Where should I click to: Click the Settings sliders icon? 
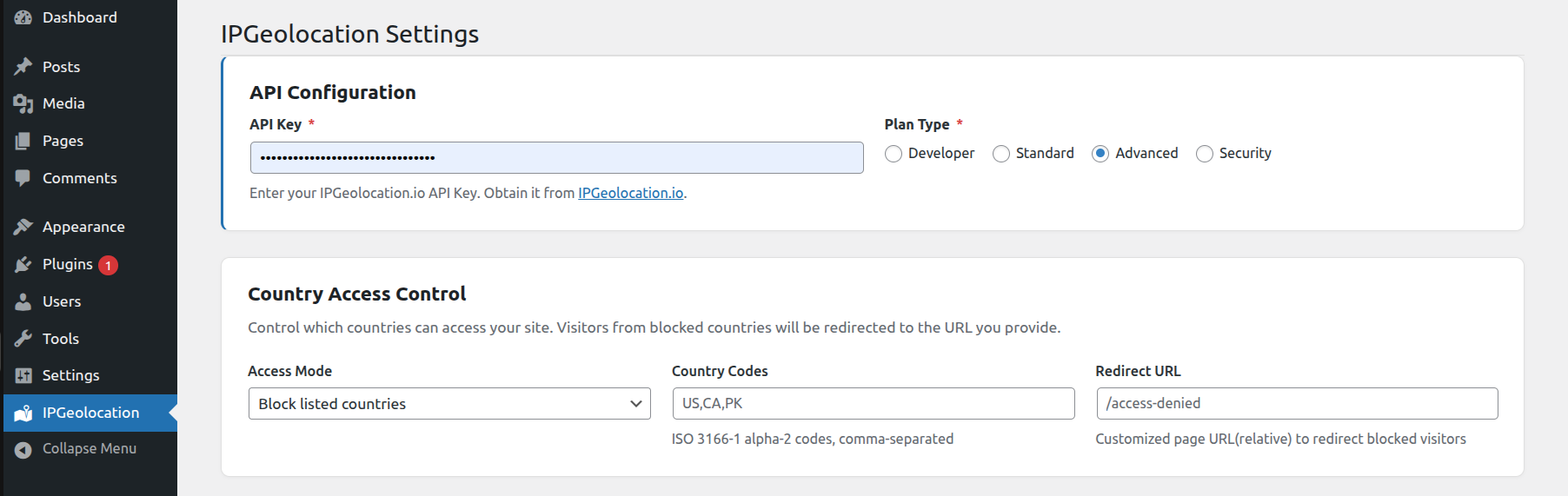(23, 375)
